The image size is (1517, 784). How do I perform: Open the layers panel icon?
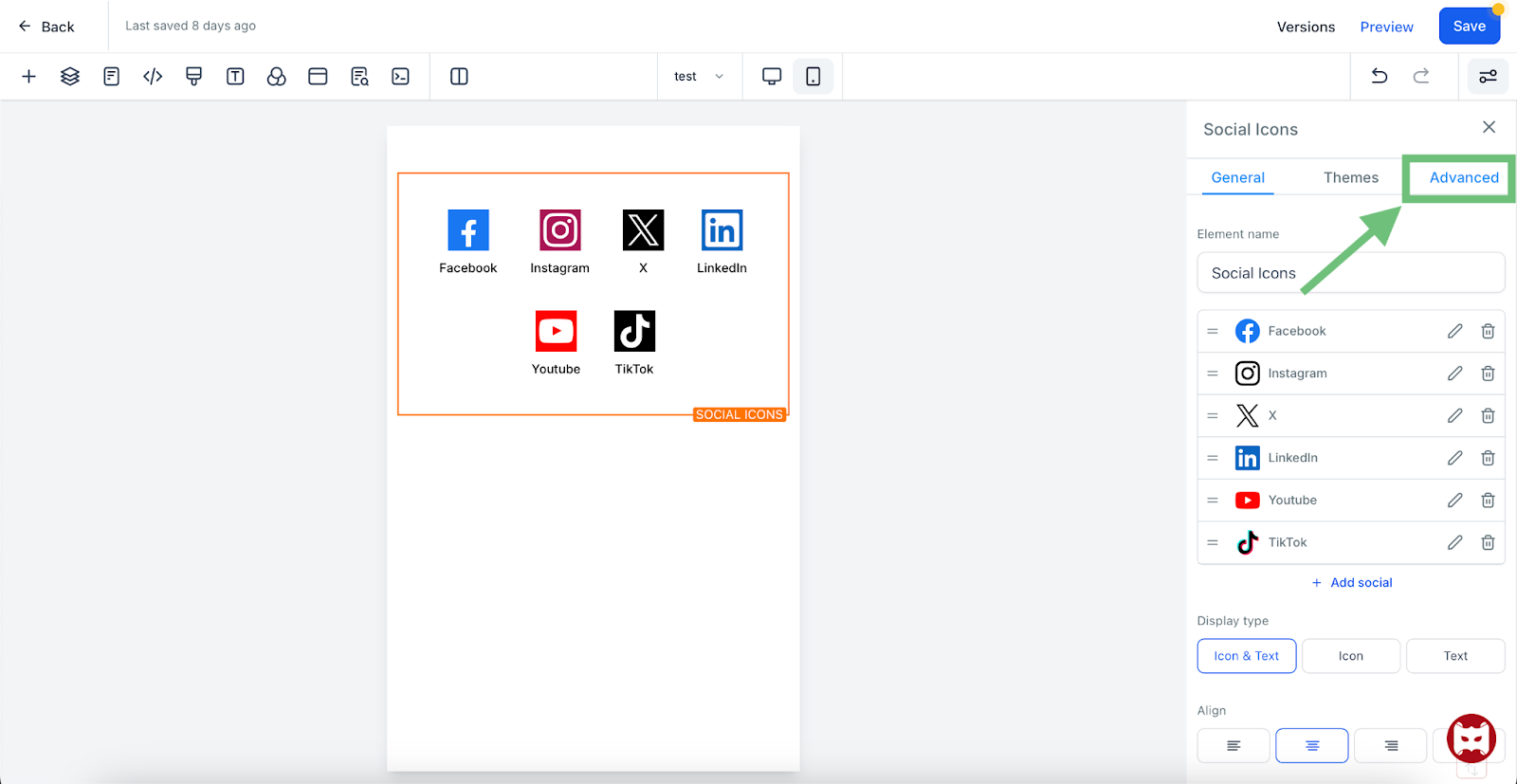pos(70,77)
